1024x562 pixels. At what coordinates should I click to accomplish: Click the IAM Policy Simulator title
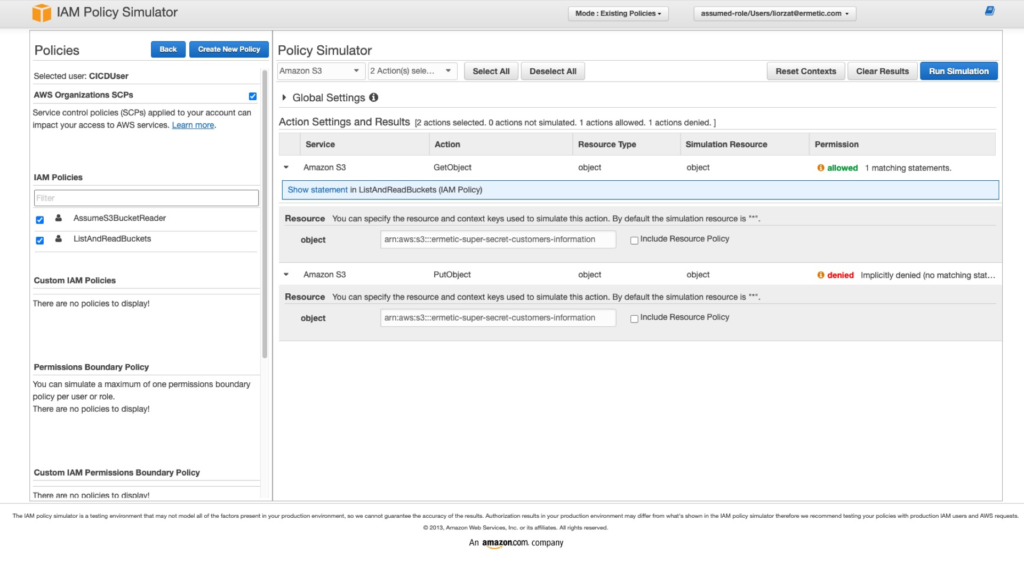(117, 12)
